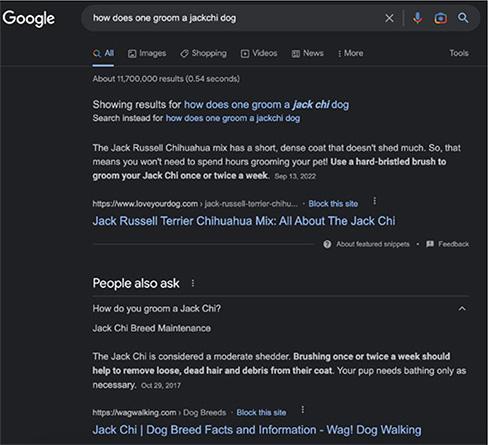Screen dimensions: 488x445
Task: Open Jack Russell Terrier Chihuahua Mix result
Action: (x=244, y=221)
